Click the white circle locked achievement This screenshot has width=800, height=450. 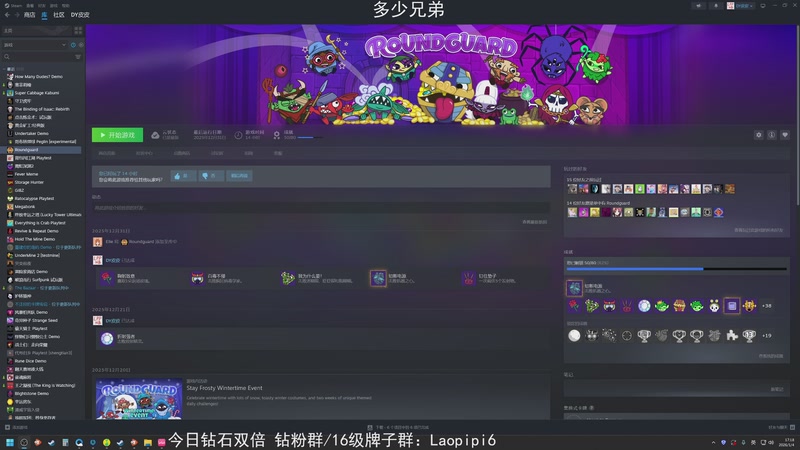pyautogui.click(x=574, y=336)
